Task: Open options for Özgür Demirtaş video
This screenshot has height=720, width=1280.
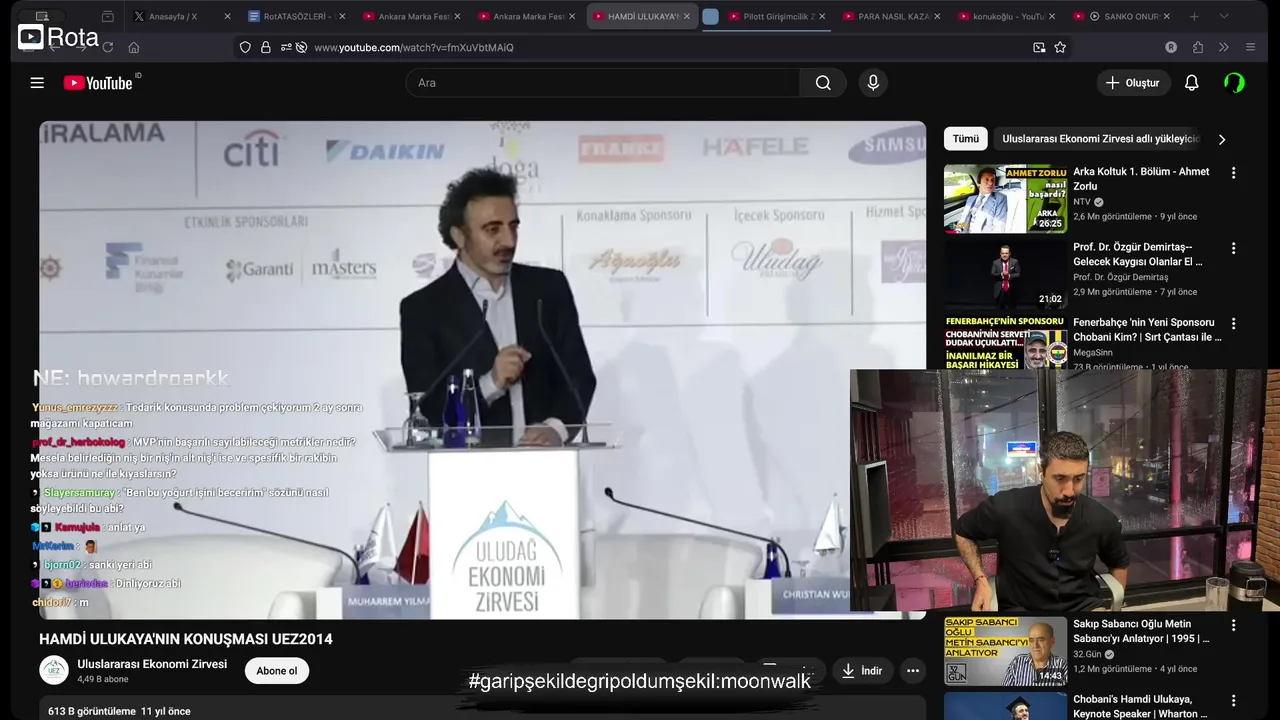Action: pos(1233,248)
